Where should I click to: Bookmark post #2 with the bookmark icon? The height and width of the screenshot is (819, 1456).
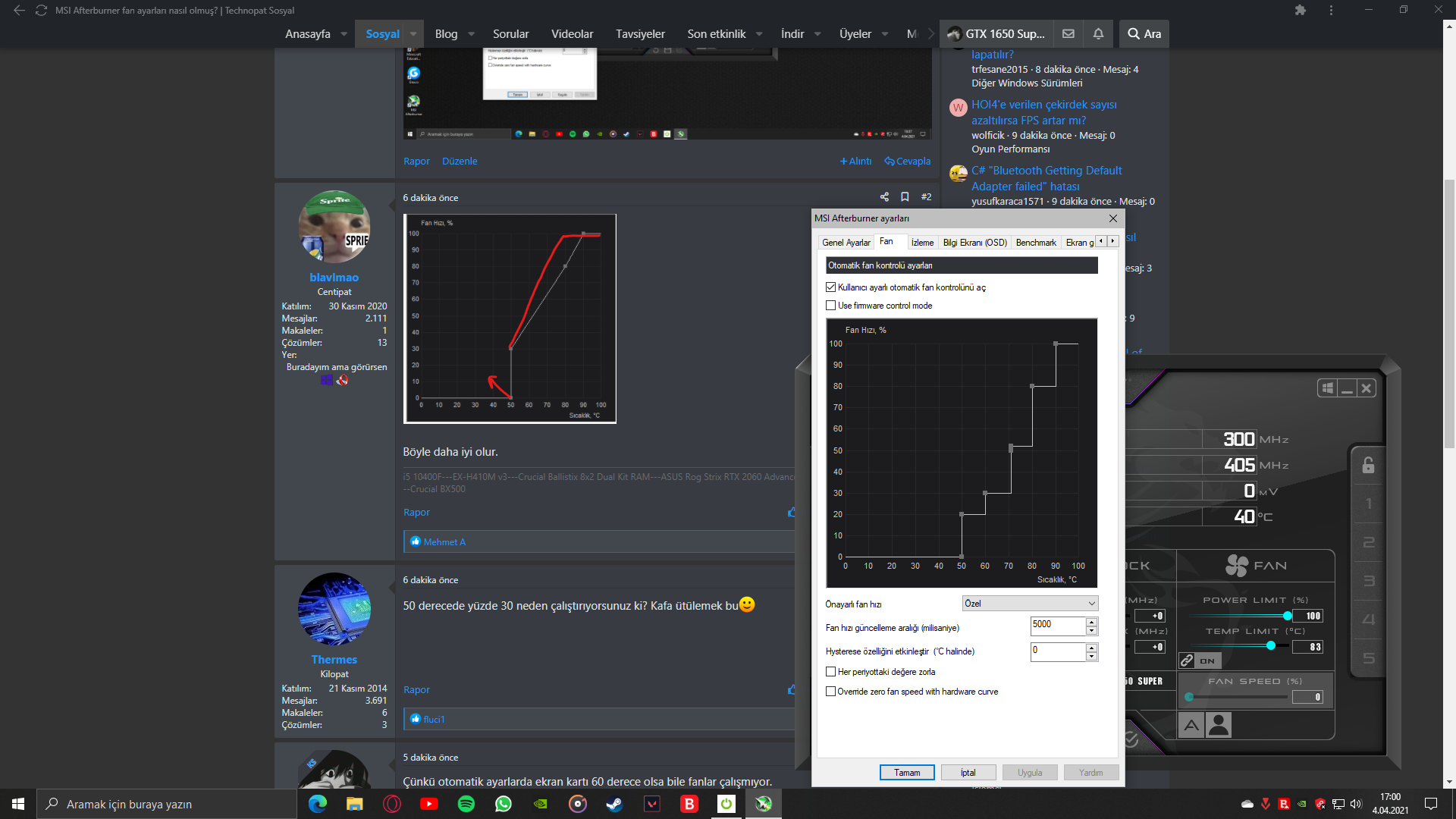905,197
